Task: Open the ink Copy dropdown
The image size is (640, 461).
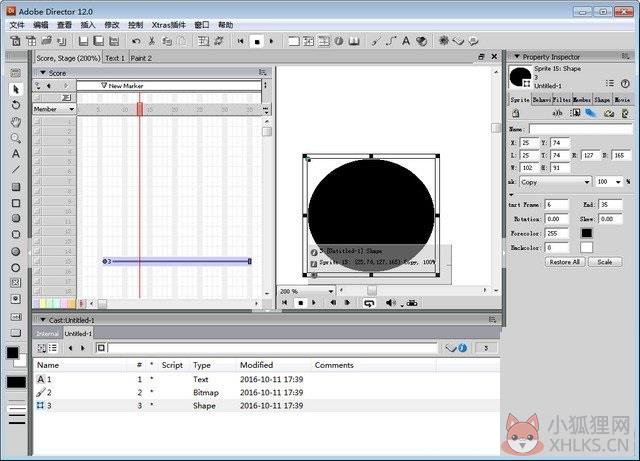Action: click(x=555, y=182)
